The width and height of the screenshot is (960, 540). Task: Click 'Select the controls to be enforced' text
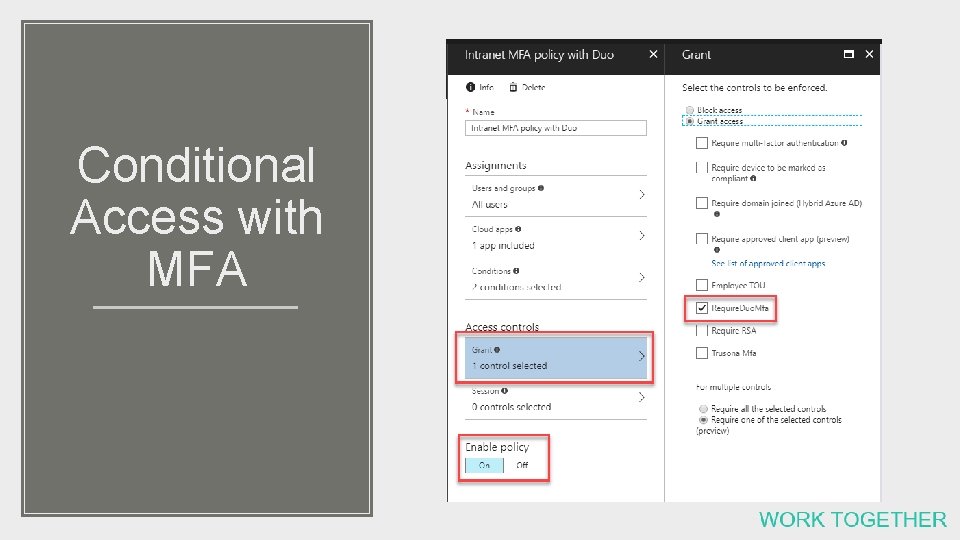[754, 88]
